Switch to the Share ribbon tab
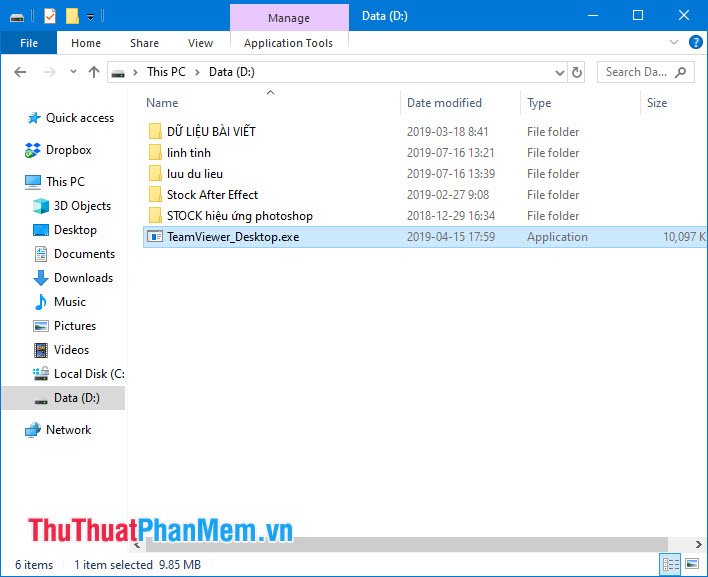Image resolution: width=708 pixels, height=577 pixels. point(144,43)
